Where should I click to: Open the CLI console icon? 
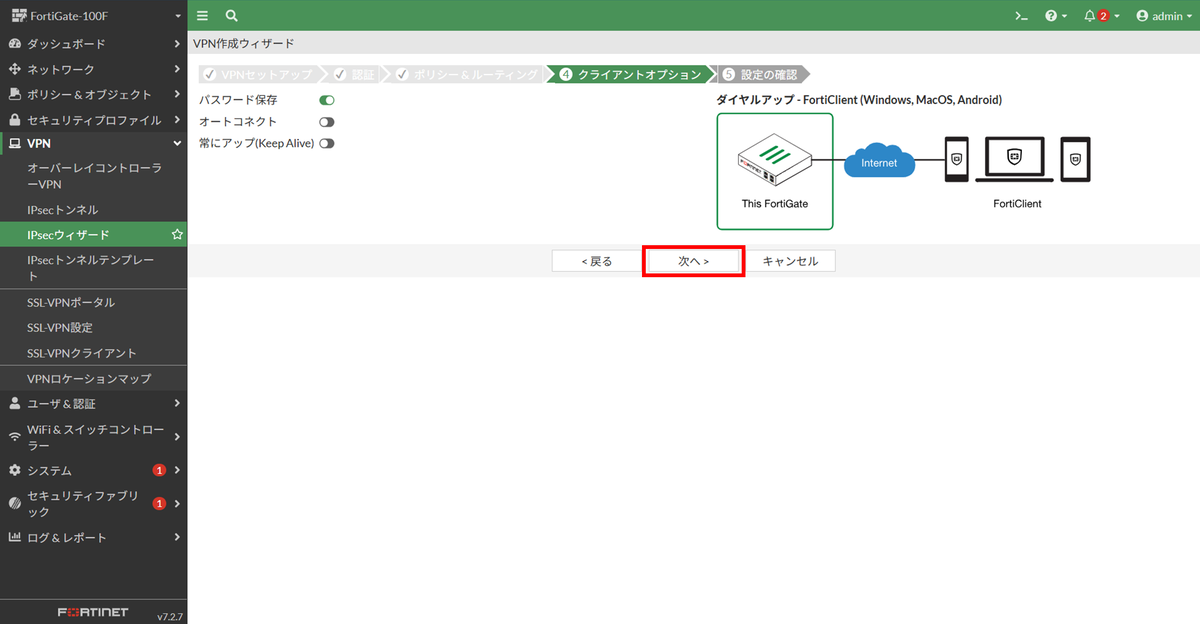point(1021,16)
